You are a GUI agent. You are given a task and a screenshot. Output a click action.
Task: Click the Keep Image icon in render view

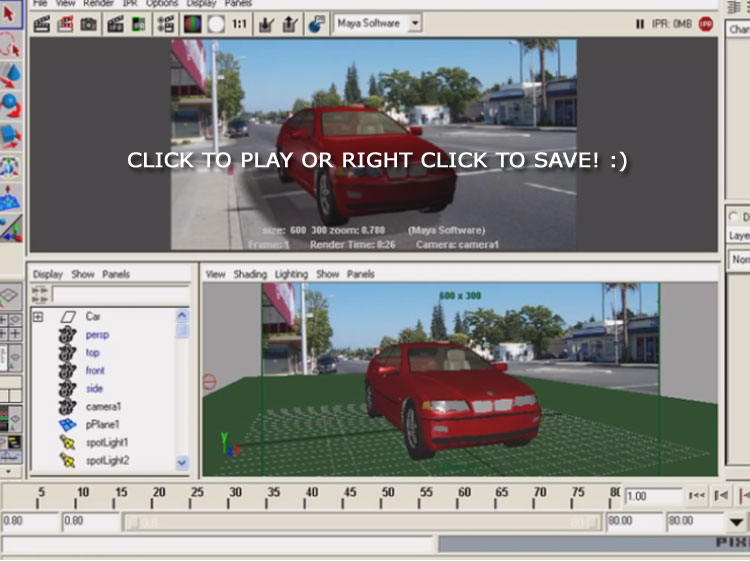pyautogui.click(x=267, y=23)
